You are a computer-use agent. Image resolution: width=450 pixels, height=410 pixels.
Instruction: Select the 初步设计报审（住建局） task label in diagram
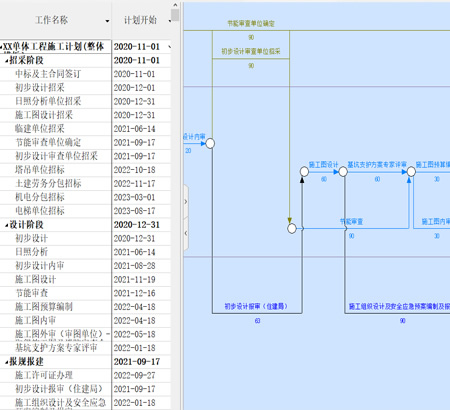256,306
